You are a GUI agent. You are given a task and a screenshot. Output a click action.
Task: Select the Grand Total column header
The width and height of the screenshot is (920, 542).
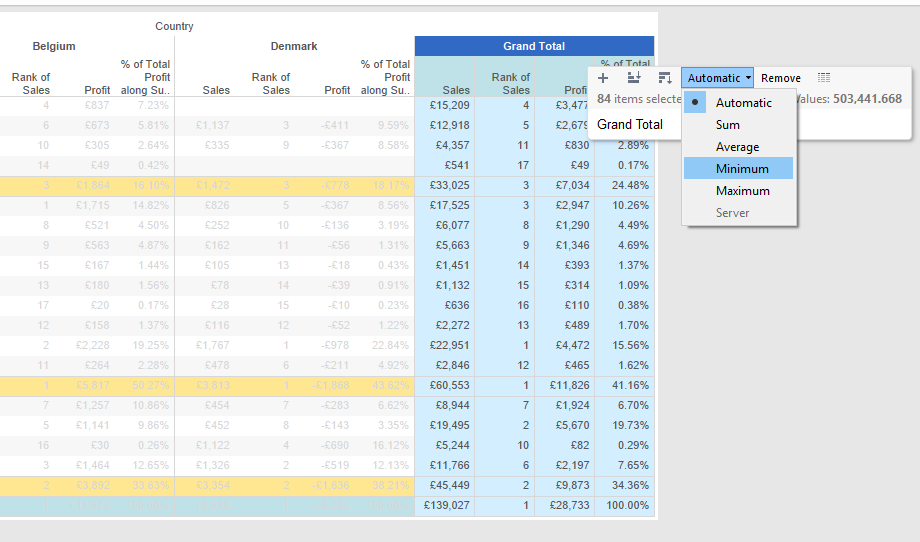(534, 46)
